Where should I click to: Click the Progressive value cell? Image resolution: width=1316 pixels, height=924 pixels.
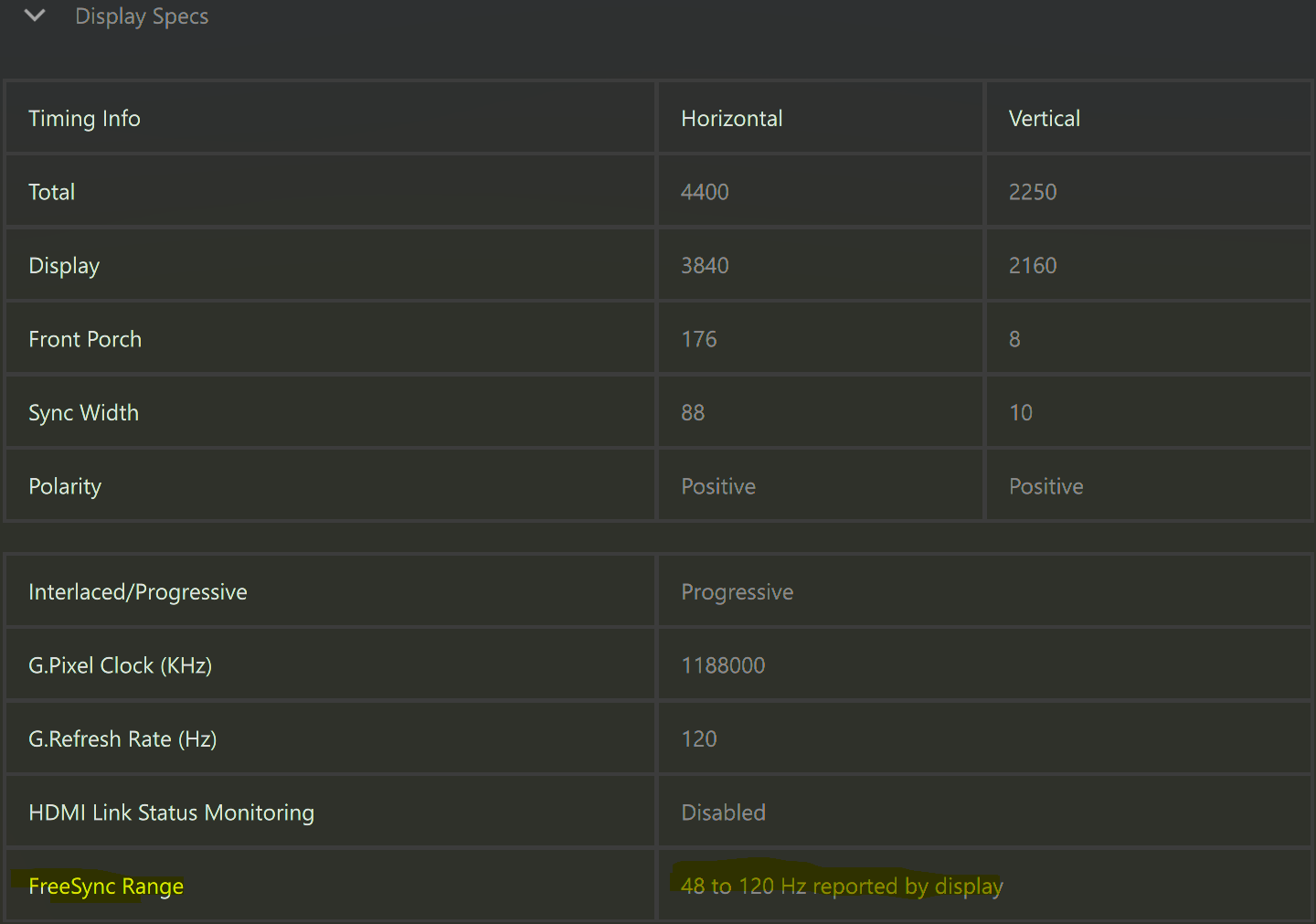[x=737, y=592]
